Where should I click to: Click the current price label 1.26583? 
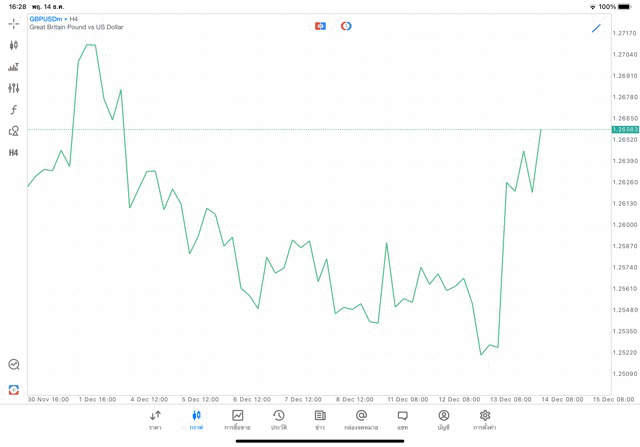click(x=625, y=130)
